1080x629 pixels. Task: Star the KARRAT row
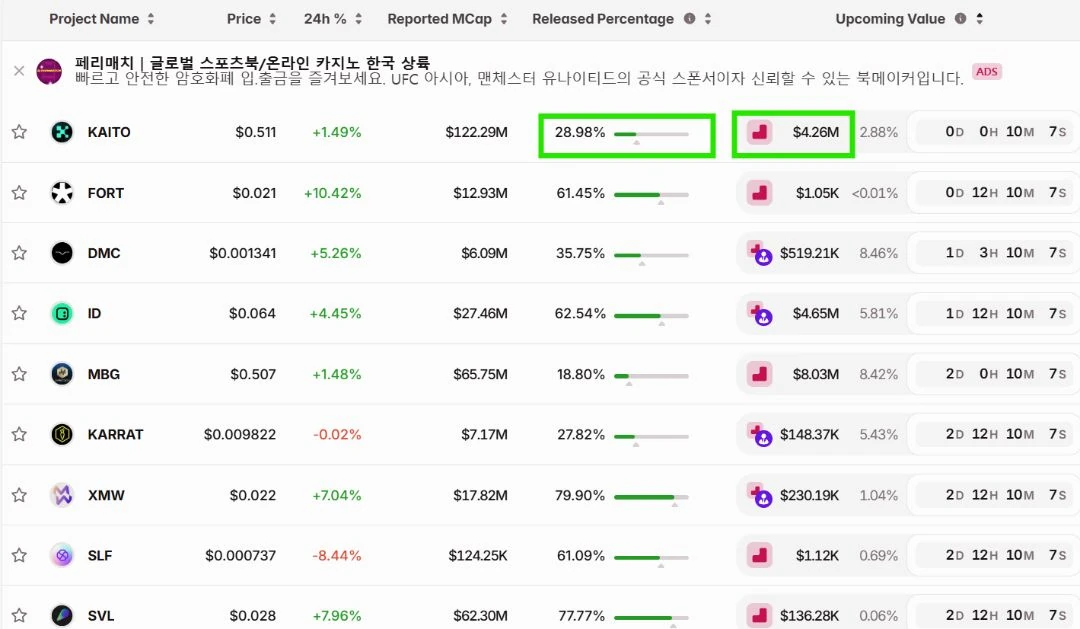pyautogui.click(x=19, y=434)
